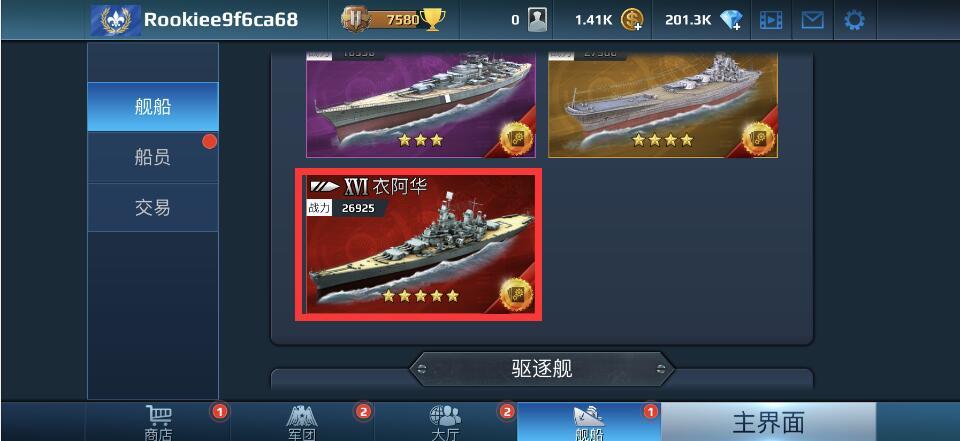Select the 舰船 sidebar tab
The height and width of the screenshot is (441, 960).
pyautogui.click(x=153, y=107)
